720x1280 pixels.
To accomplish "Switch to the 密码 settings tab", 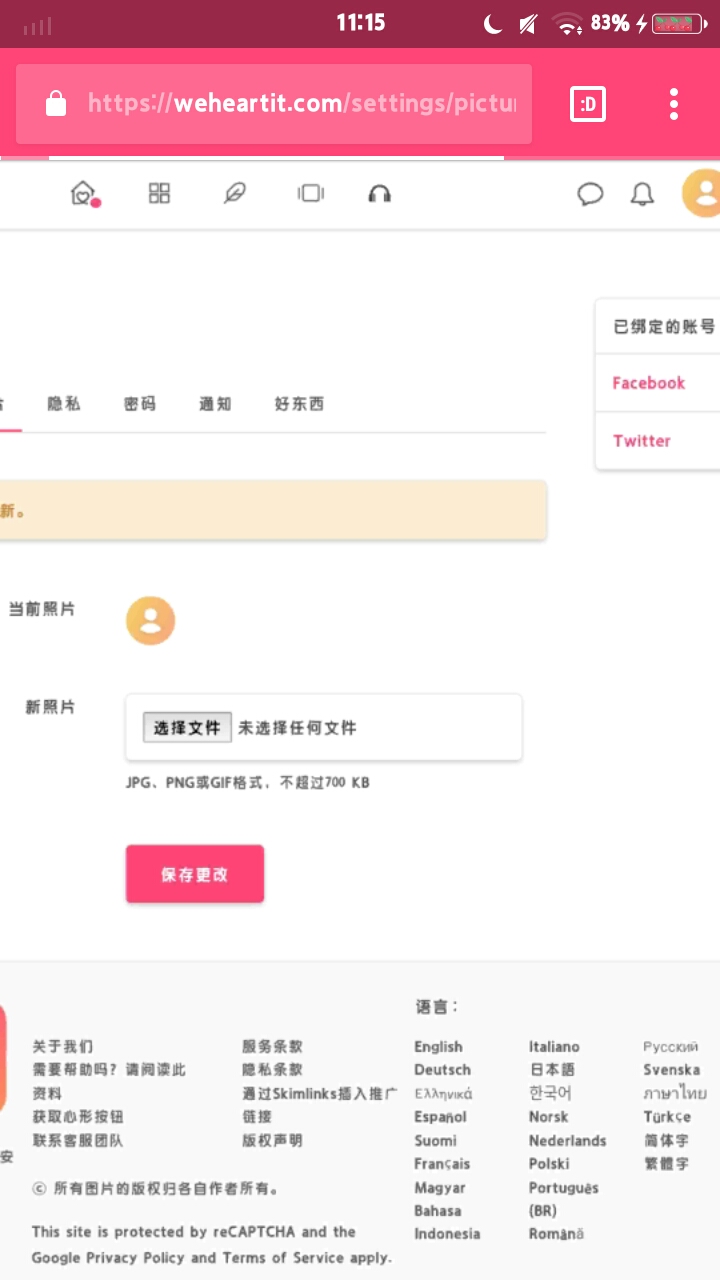I will coord(140,404).
